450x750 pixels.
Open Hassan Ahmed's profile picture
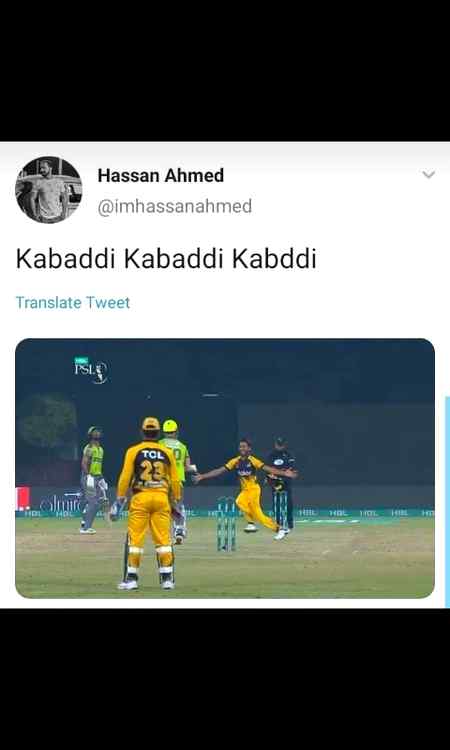pyautogui.click(x=48, y=189)
